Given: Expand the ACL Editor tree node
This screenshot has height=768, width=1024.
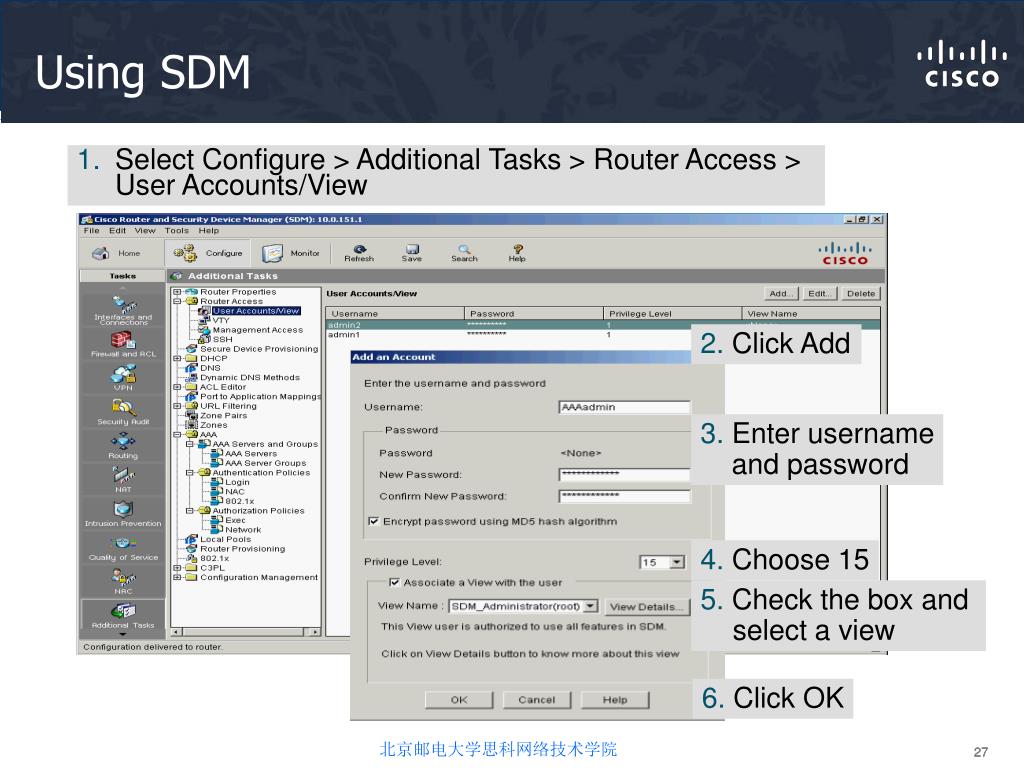Looking at the screenshot, I should (x=177, y=387).
